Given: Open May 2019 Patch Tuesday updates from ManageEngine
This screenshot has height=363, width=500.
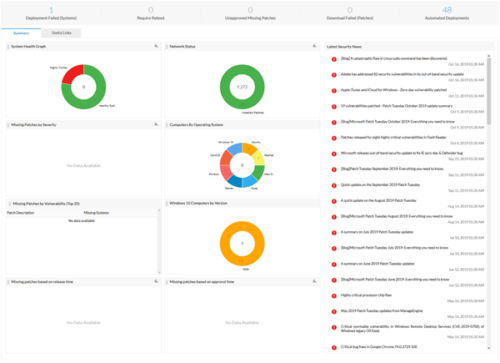Looking at the screenshot, I should tap(382, 311).
